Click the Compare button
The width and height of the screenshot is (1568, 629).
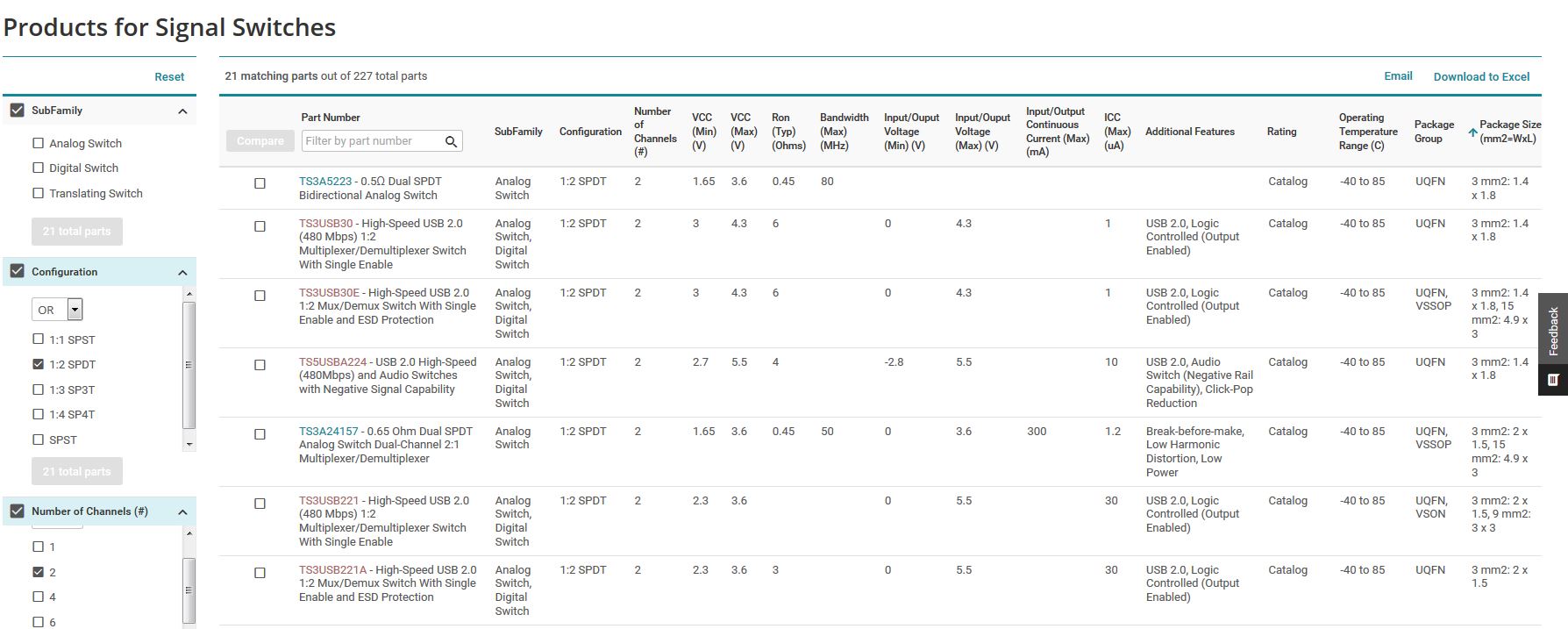[260, 140]
